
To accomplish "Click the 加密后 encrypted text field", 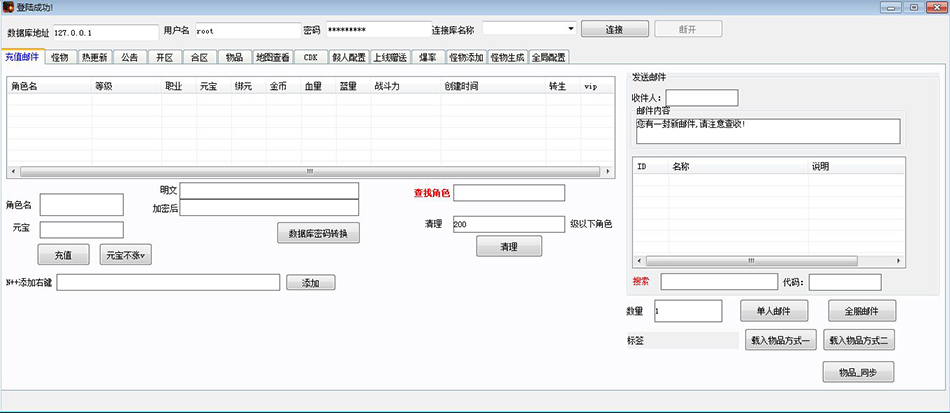I will point(269,208).
